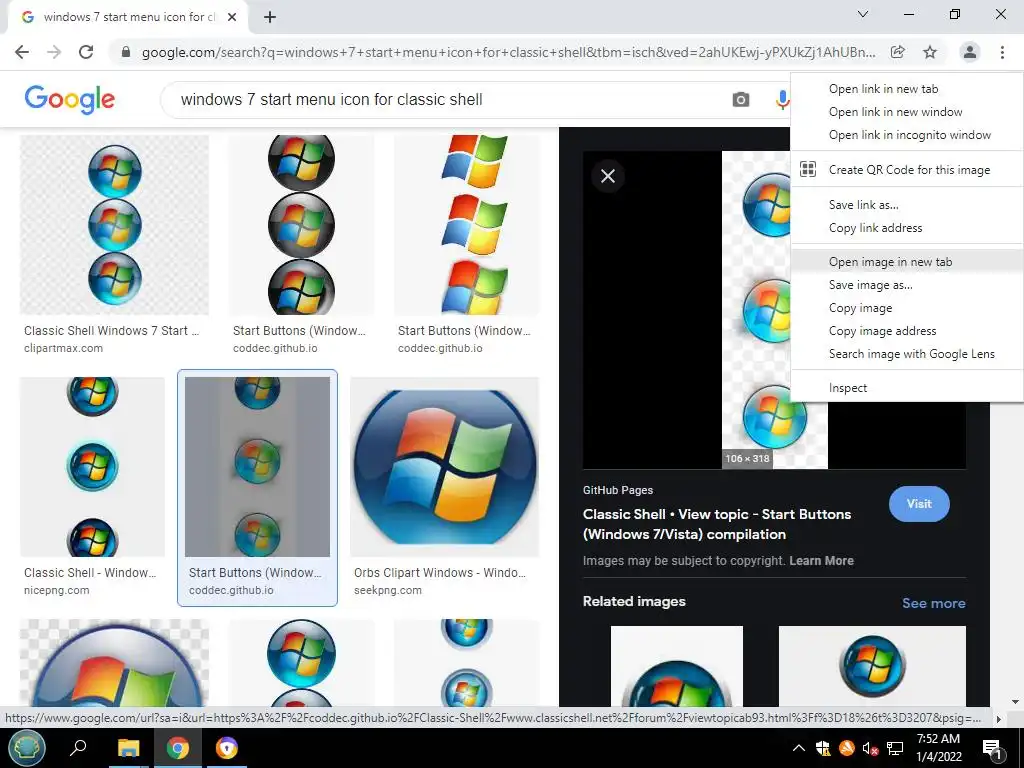Click the status bar scroll arrow
1024x768 pixels.
click(x=998, y=718)
